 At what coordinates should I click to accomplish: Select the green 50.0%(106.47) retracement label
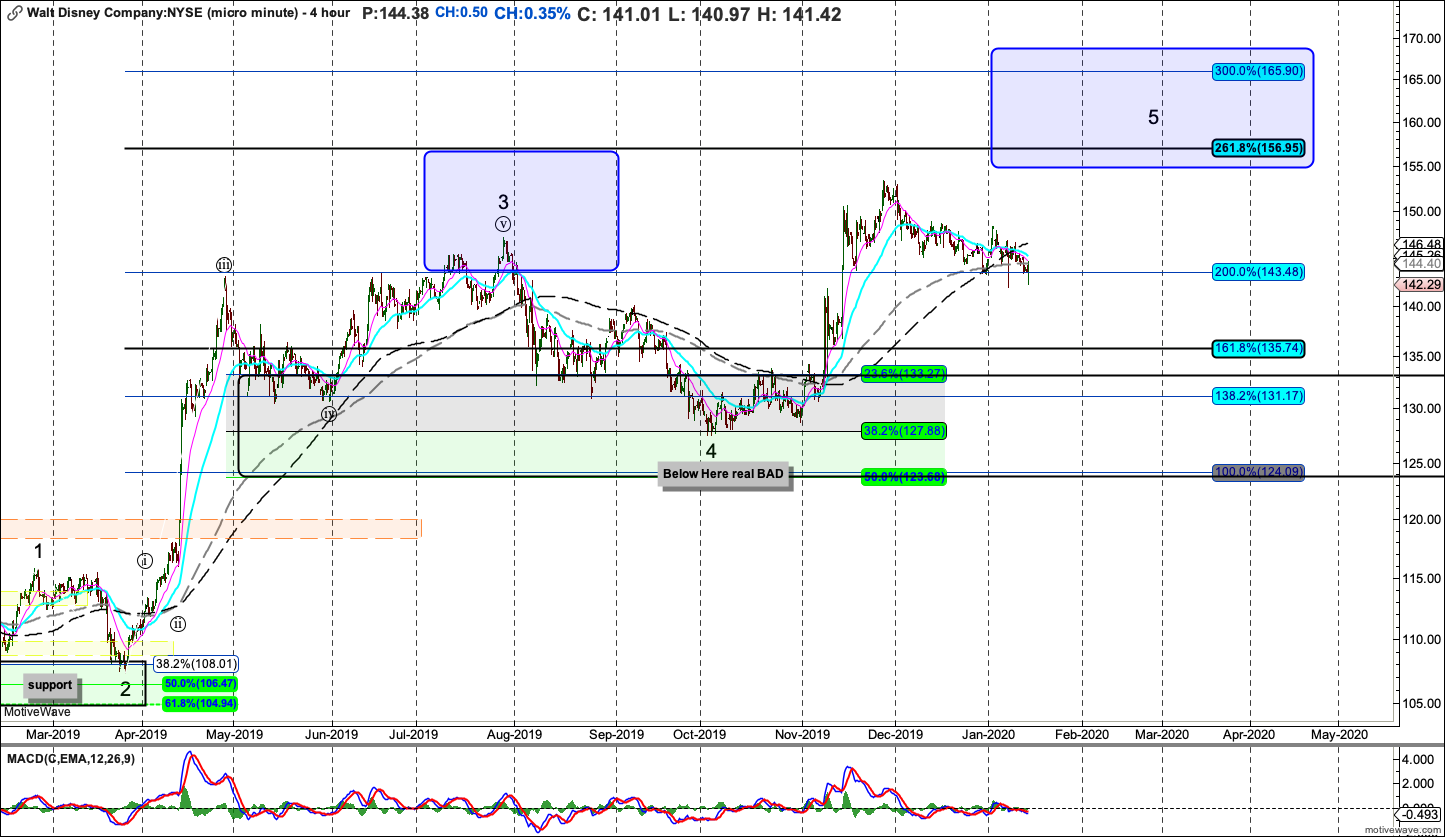200,684
